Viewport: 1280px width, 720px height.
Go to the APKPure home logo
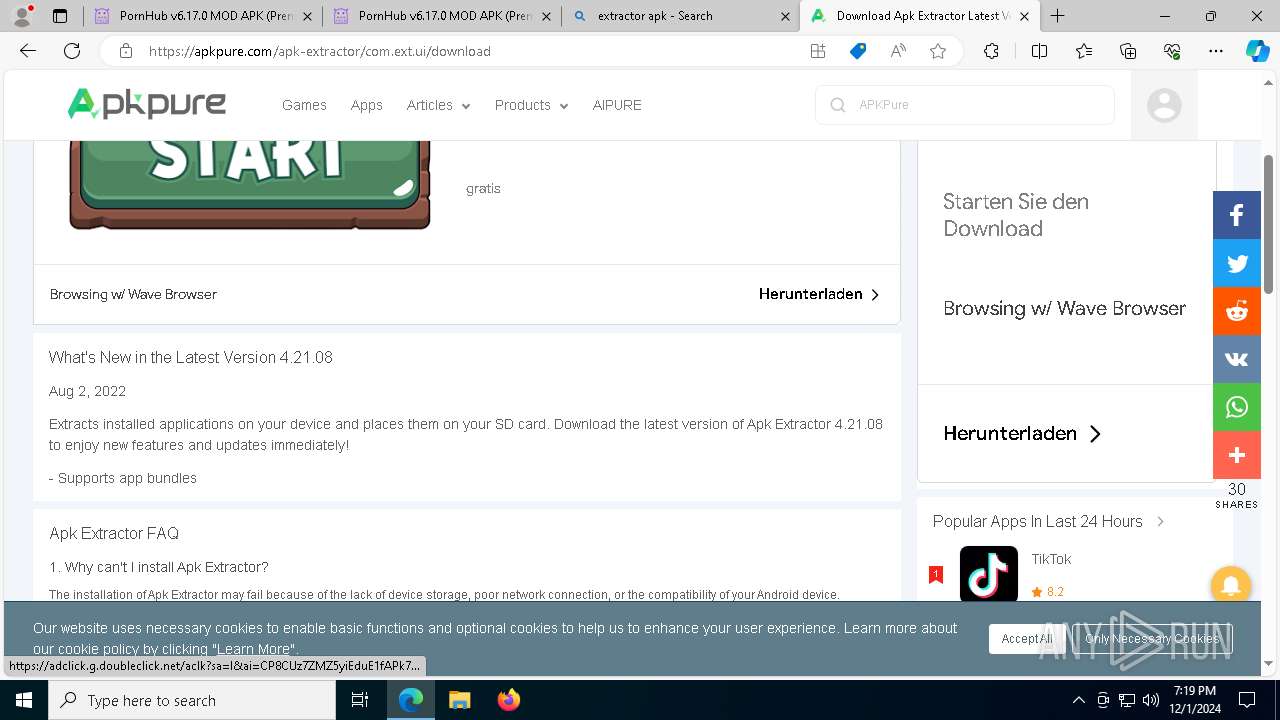coord(147,104)
